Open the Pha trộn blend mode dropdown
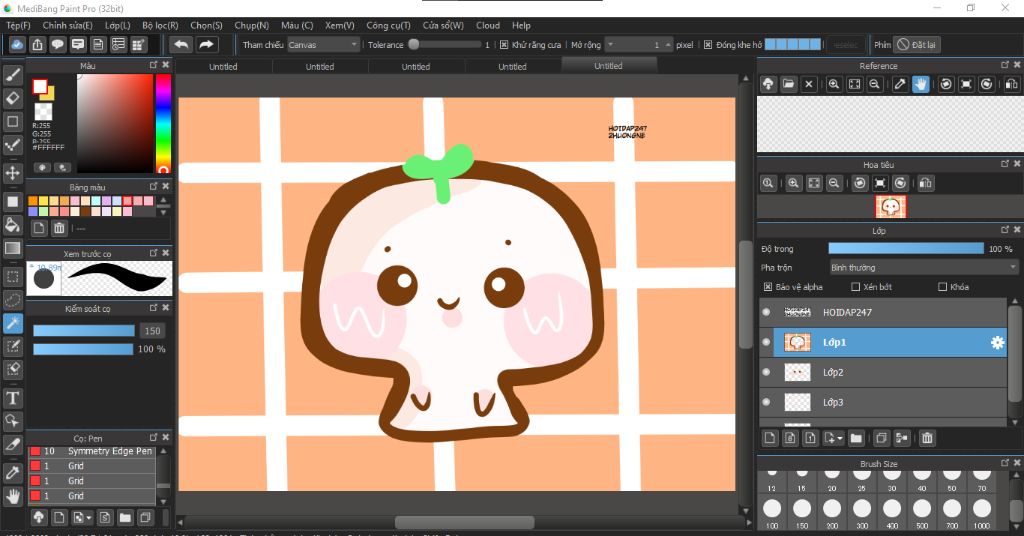1024x536 pixels. coord(923,267)
